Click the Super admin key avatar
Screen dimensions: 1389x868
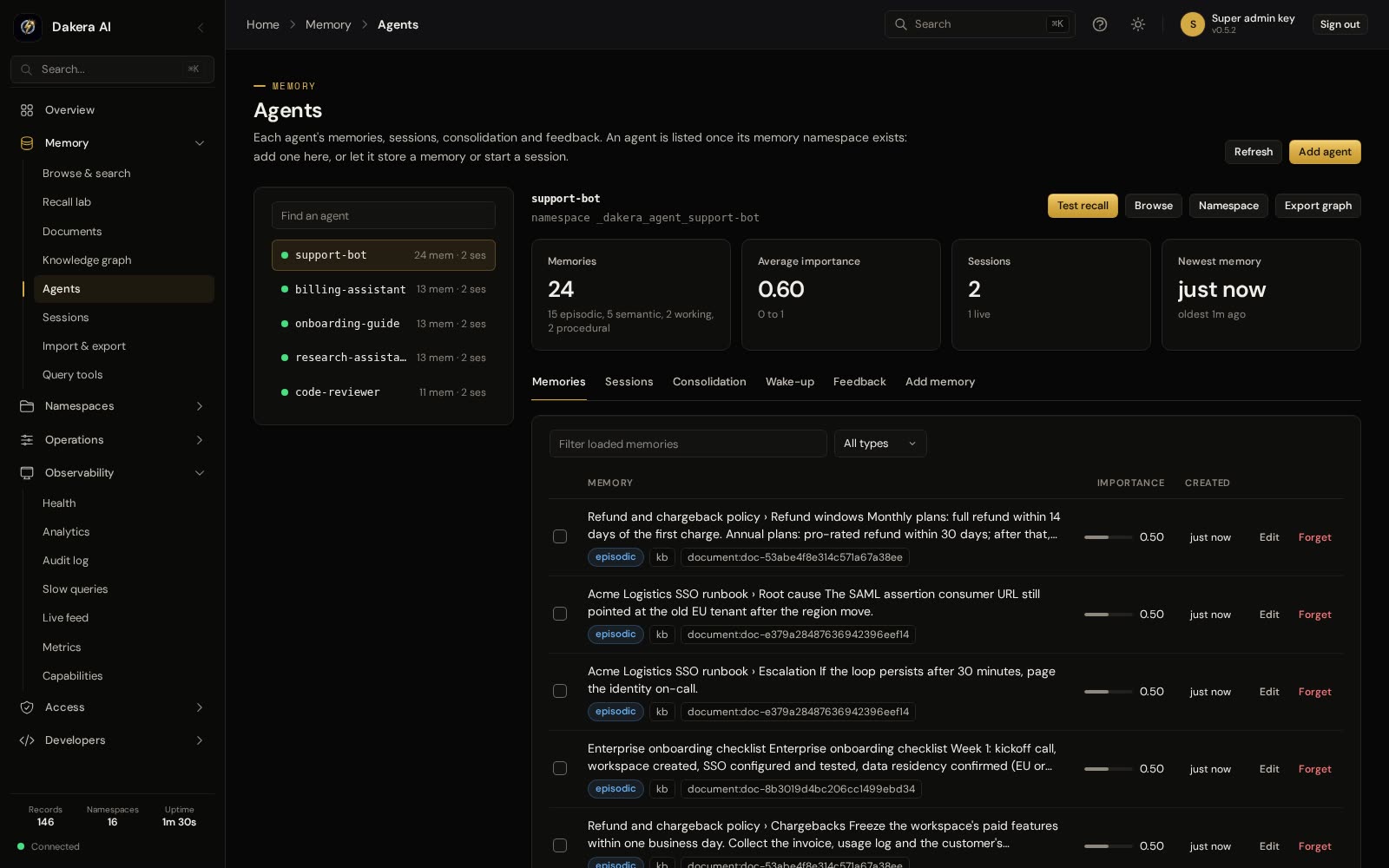tap(1193, 24)
